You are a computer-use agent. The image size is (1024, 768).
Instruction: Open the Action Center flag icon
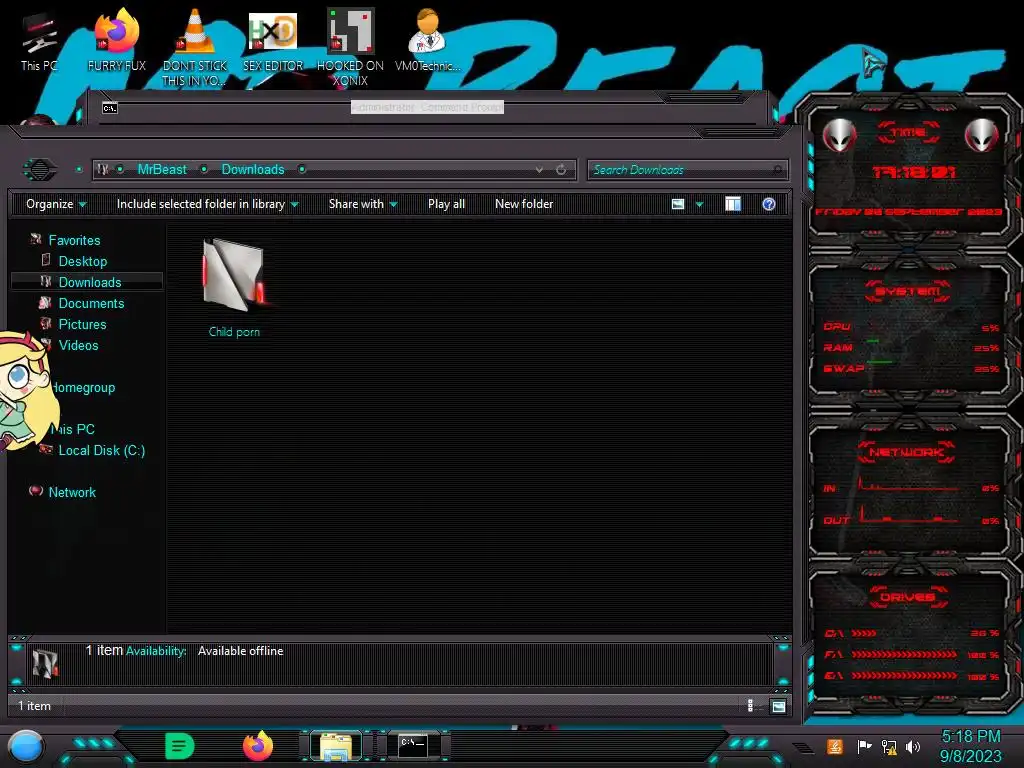[864, 746]
